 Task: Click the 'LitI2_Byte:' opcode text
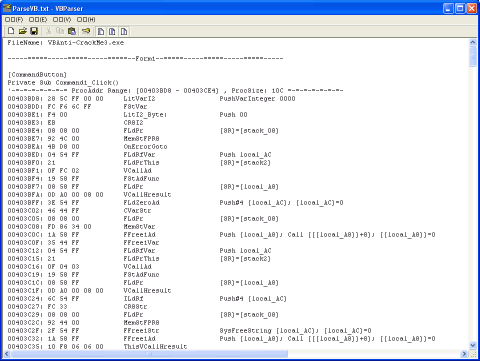click(145, 115)
